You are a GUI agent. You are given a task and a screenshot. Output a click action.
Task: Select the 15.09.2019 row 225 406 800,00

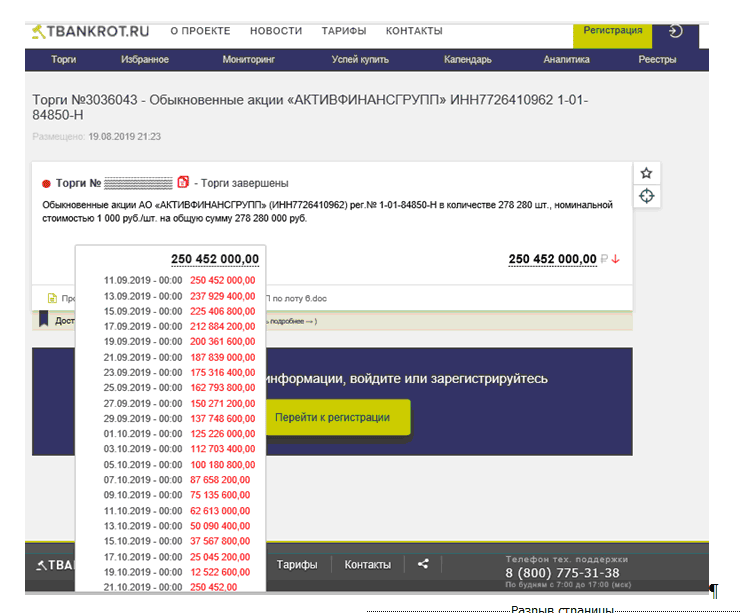180,311
